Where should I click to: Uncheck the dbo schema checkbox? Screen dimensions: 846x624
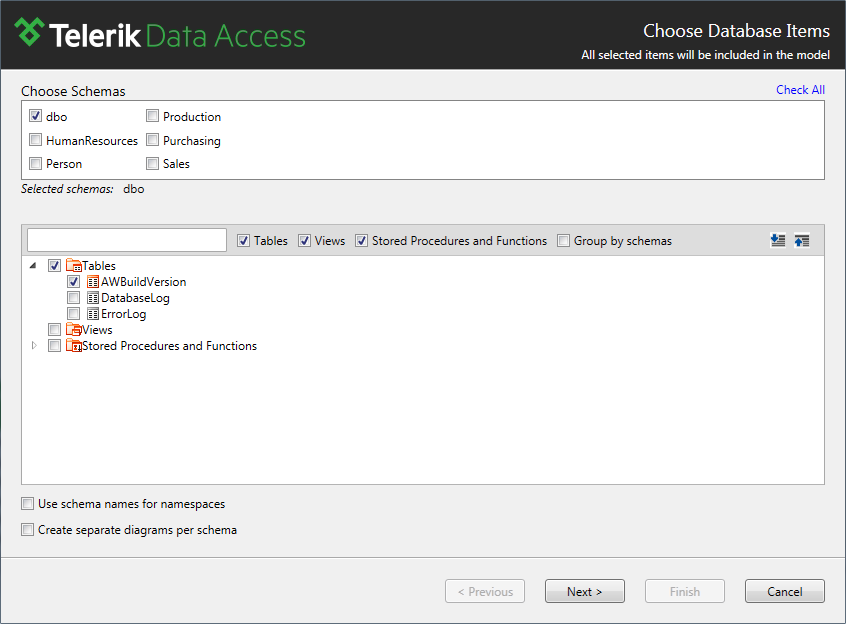pyautogui.click(x=36, y=116)
